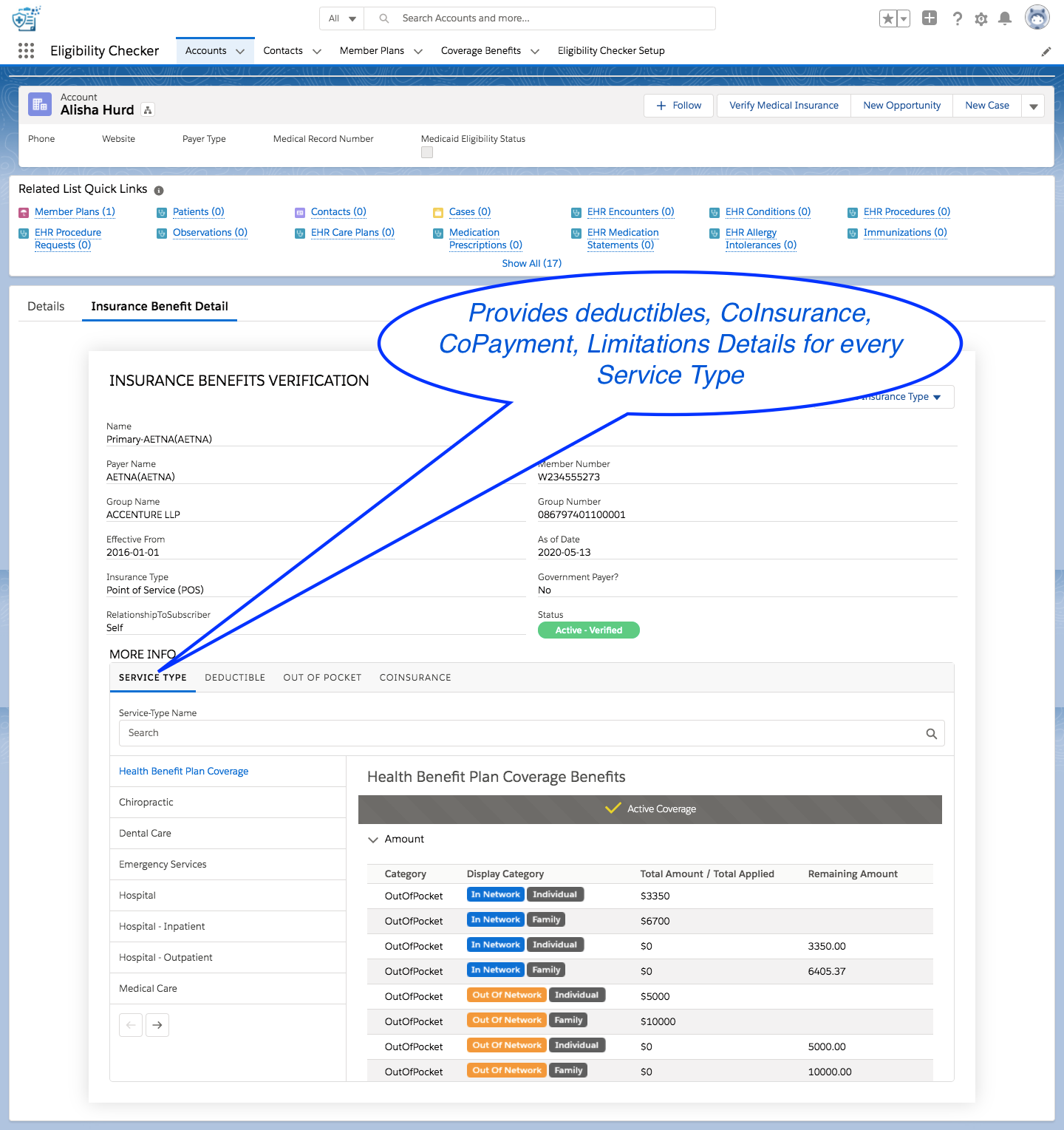Open the Setup gear icon
Viewport: 1064px width, 1130px height.
(x=981, y=18)
